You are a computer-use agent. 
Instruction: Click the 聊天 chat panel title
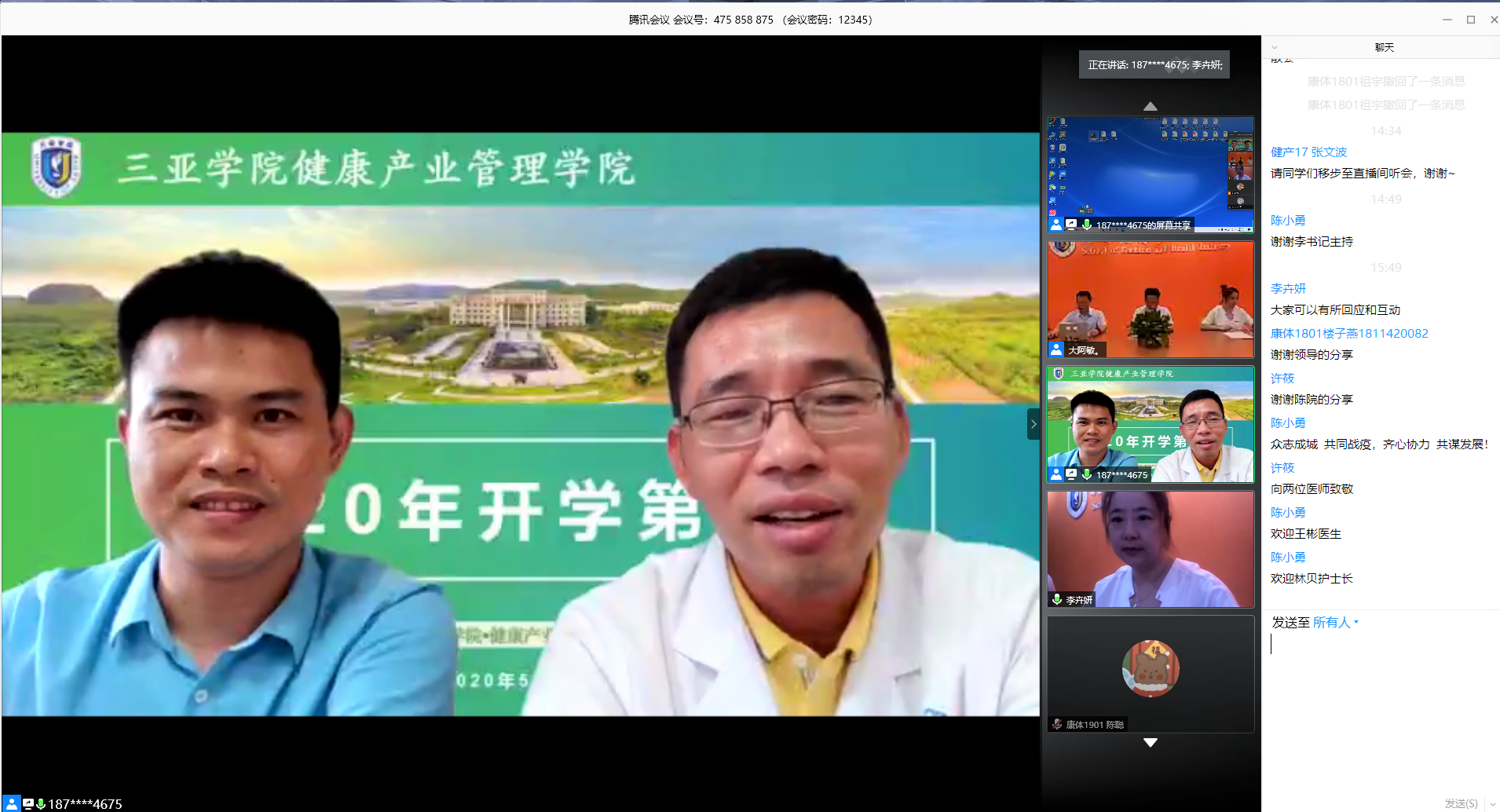(x=1384, y=47)
